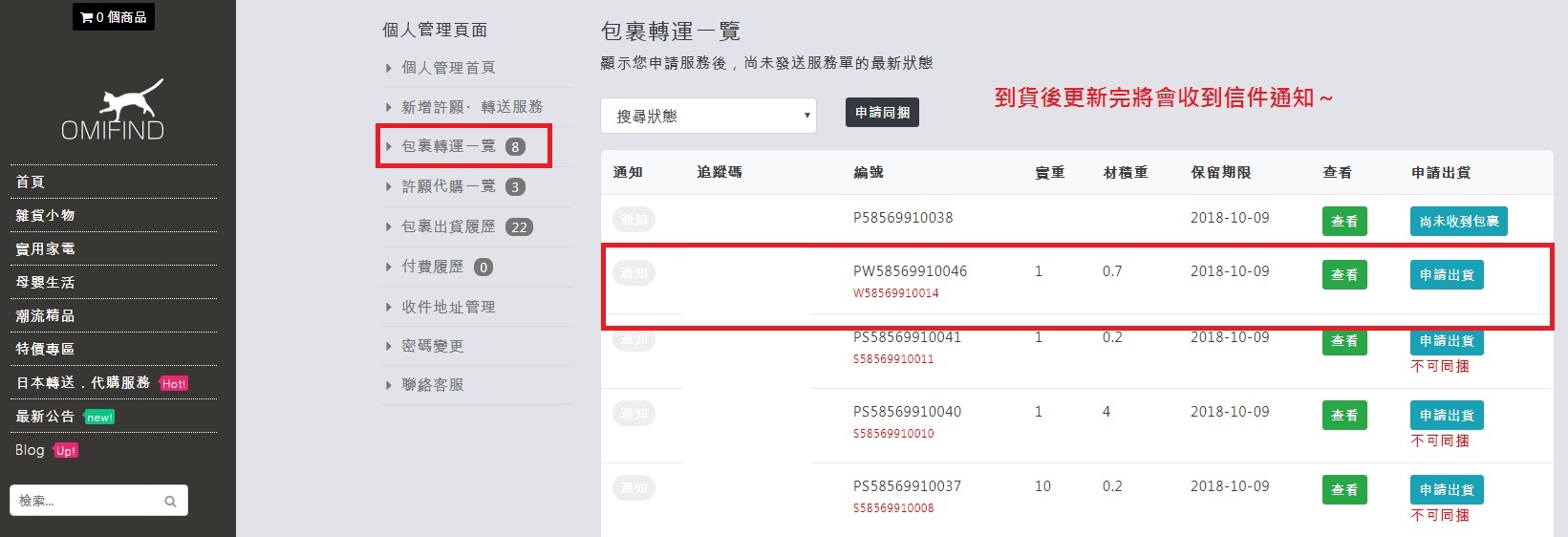This screenshot has height=537, width=1568.
Task: Select 雜貨小物 in the sidebar
Action: pos(45,215)
